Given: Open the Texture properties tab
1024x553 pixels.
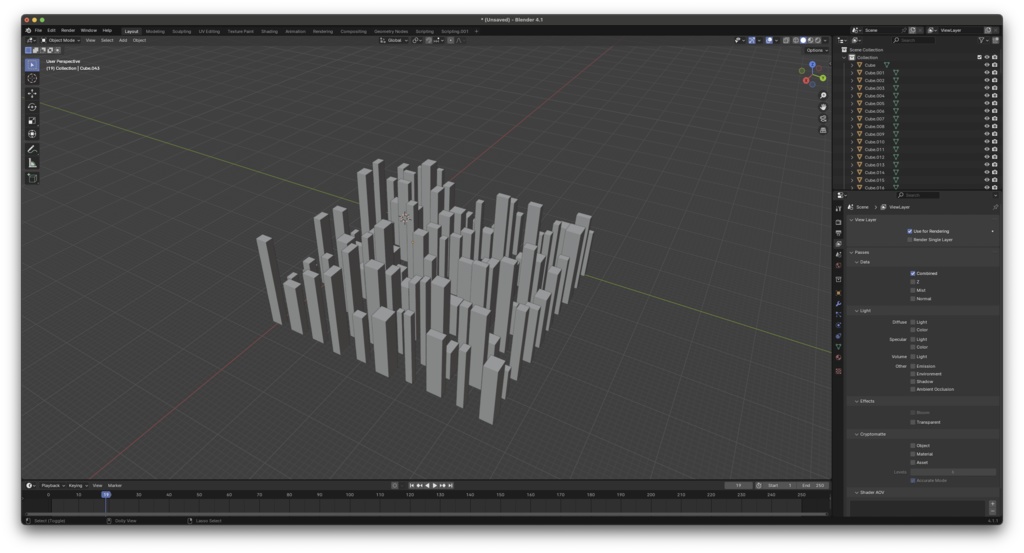Looking at the screenshot, I should pos(839,371).
